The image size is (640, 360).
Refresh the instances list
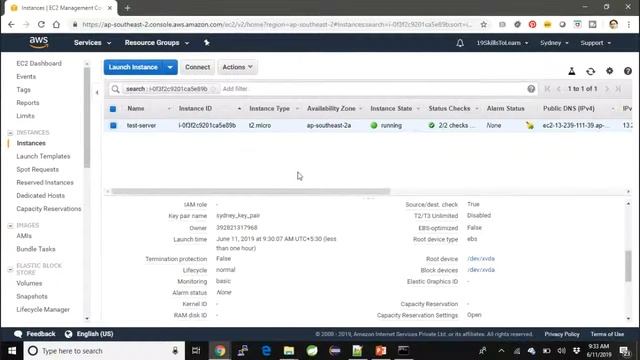[x=591, y=71]
